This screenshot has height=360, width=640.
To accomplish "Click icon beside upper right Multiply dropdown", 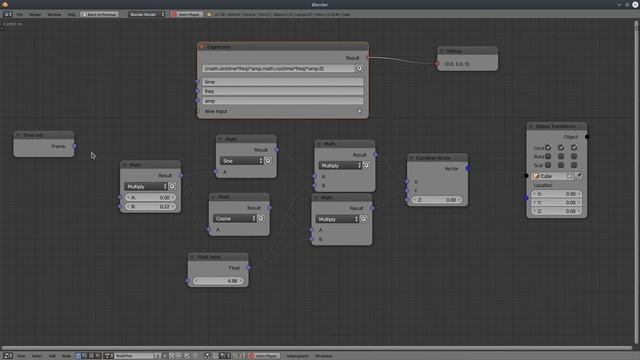I will pos(367,165).
